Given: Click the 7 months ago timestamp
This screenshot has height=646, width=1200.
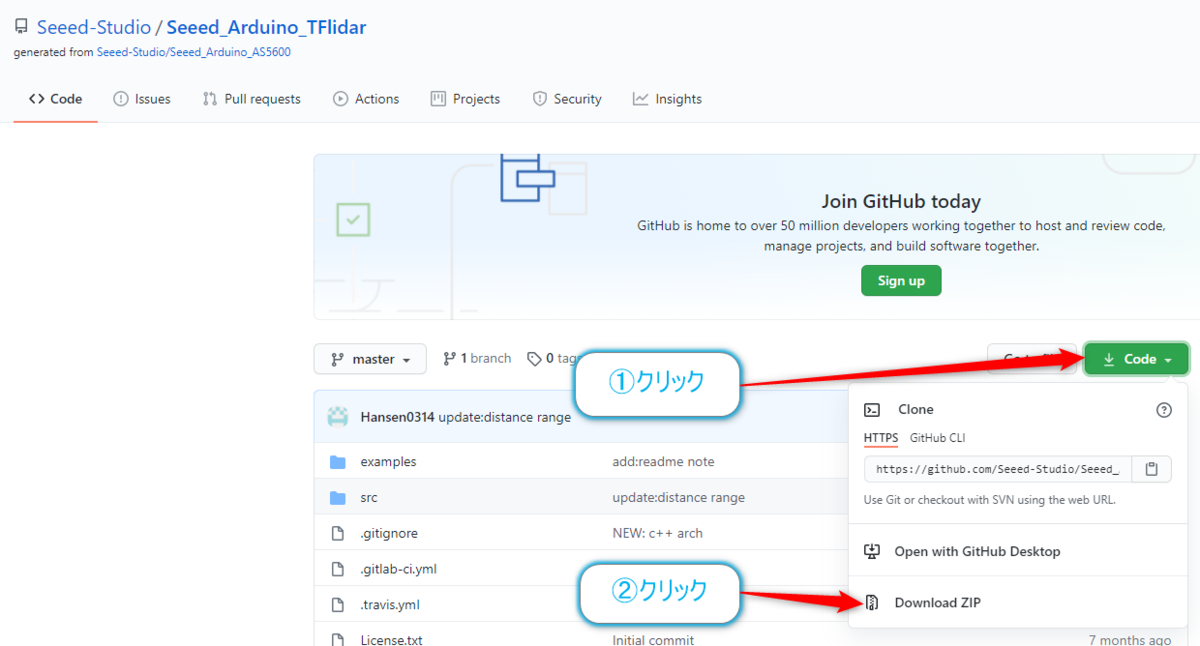Looking at the screenshot, I should (x=1130, y=639).
